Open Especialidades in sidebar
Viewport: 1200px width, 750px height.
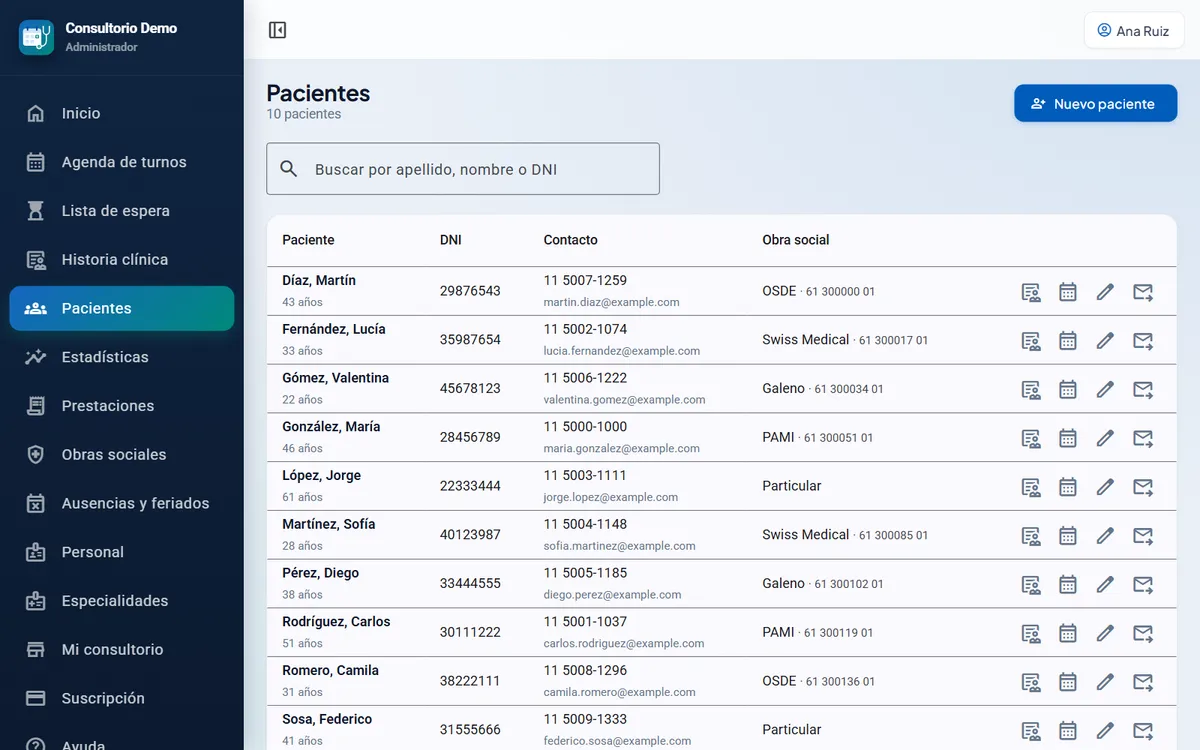pos(122,601)
